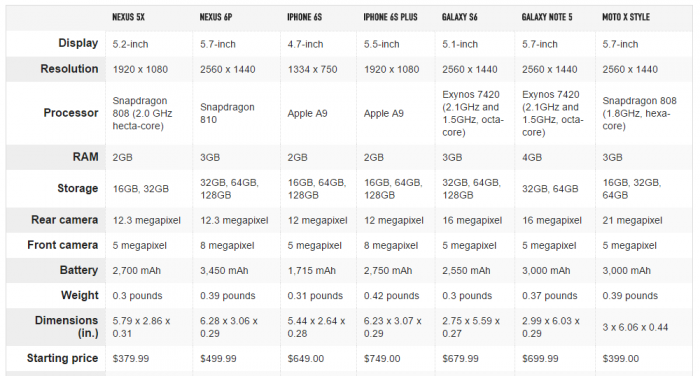Click the Front camera row label

(62, 245)
